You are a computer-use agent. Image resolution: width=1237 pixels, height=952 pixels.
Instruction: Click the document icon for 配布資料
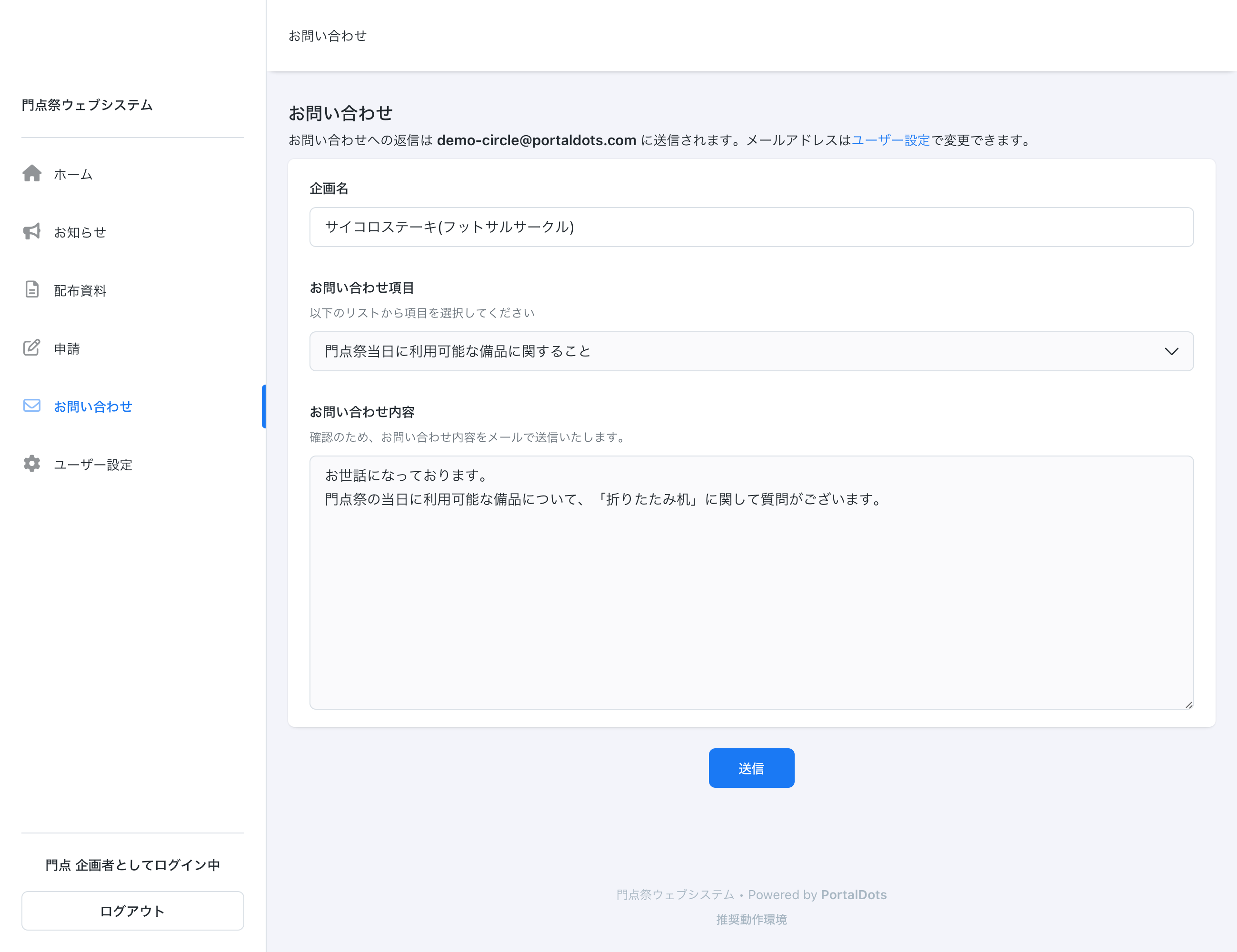[32, 289]
